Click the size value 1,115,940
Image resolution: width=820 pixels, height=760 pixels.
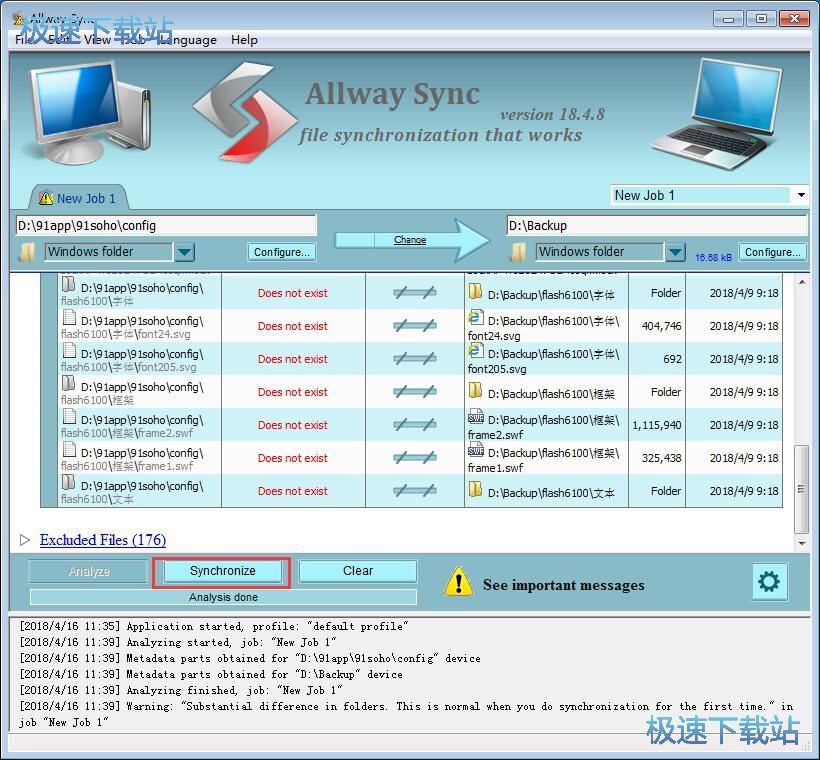(x=657, y=425)
